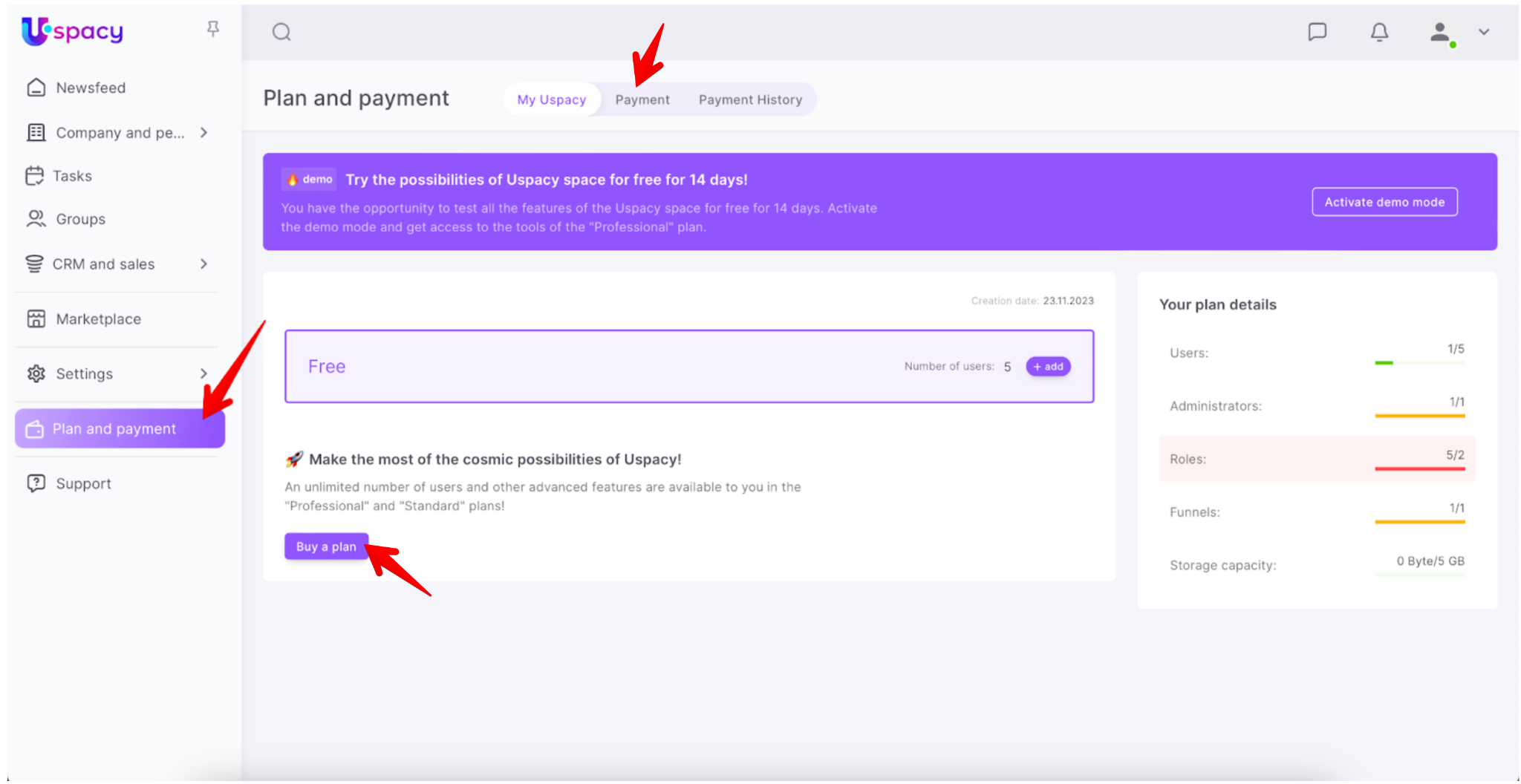
Task: Open Marketplace in sidebar
Action: click(98, 319)
